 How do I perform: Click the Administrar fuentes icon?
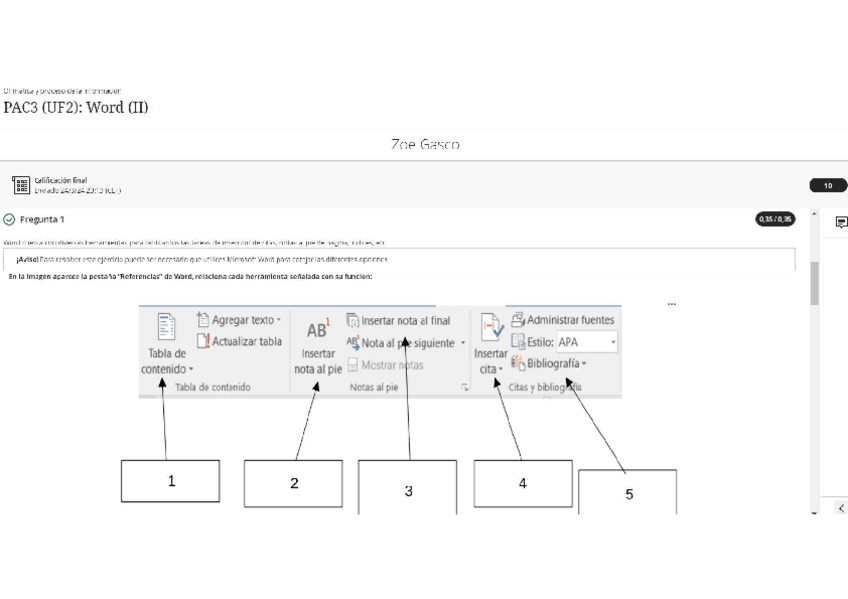click(x=517, y=320)
